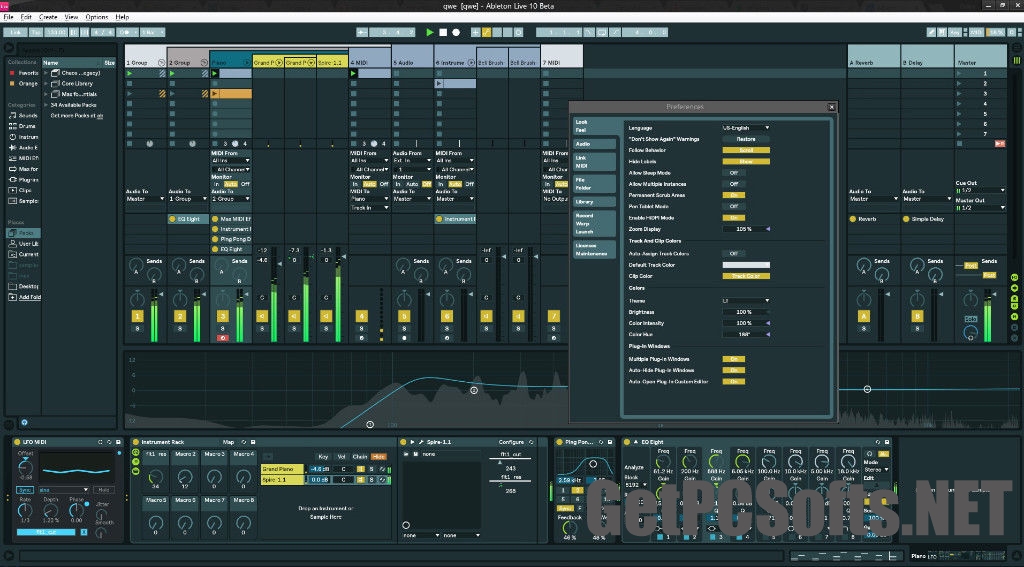The height and width of the screenshot is (567, 1024).
Task: Open the Samples category in browser
Action: pyautogui.click(x=24, y=201)
